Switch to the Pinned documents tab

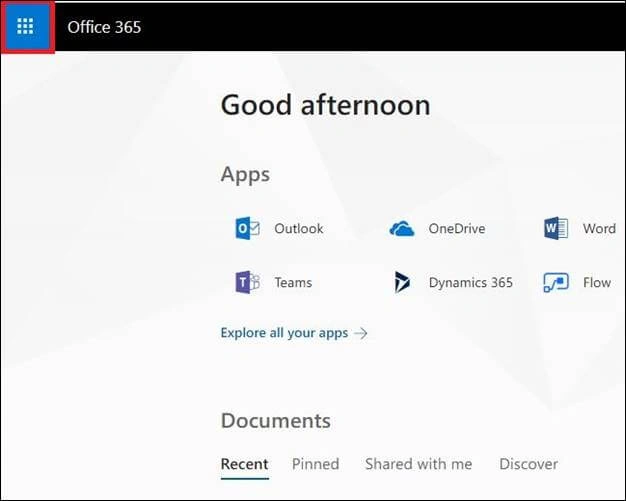click(x=315, y=464)
